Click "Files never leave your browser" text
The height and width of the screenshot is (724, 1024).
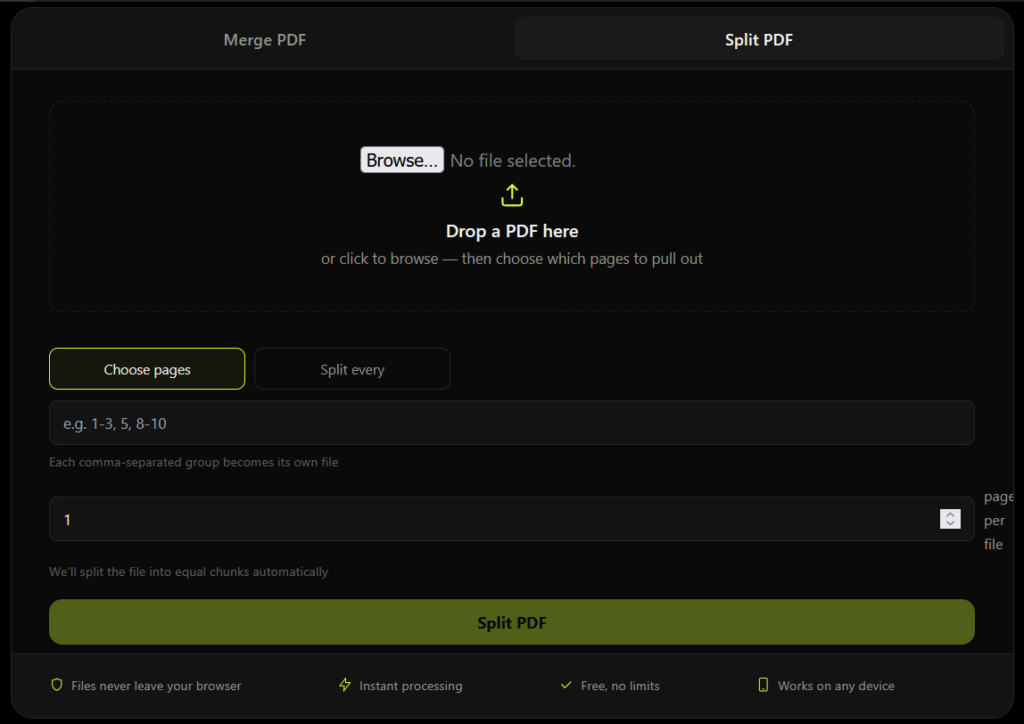click(156, 685)
